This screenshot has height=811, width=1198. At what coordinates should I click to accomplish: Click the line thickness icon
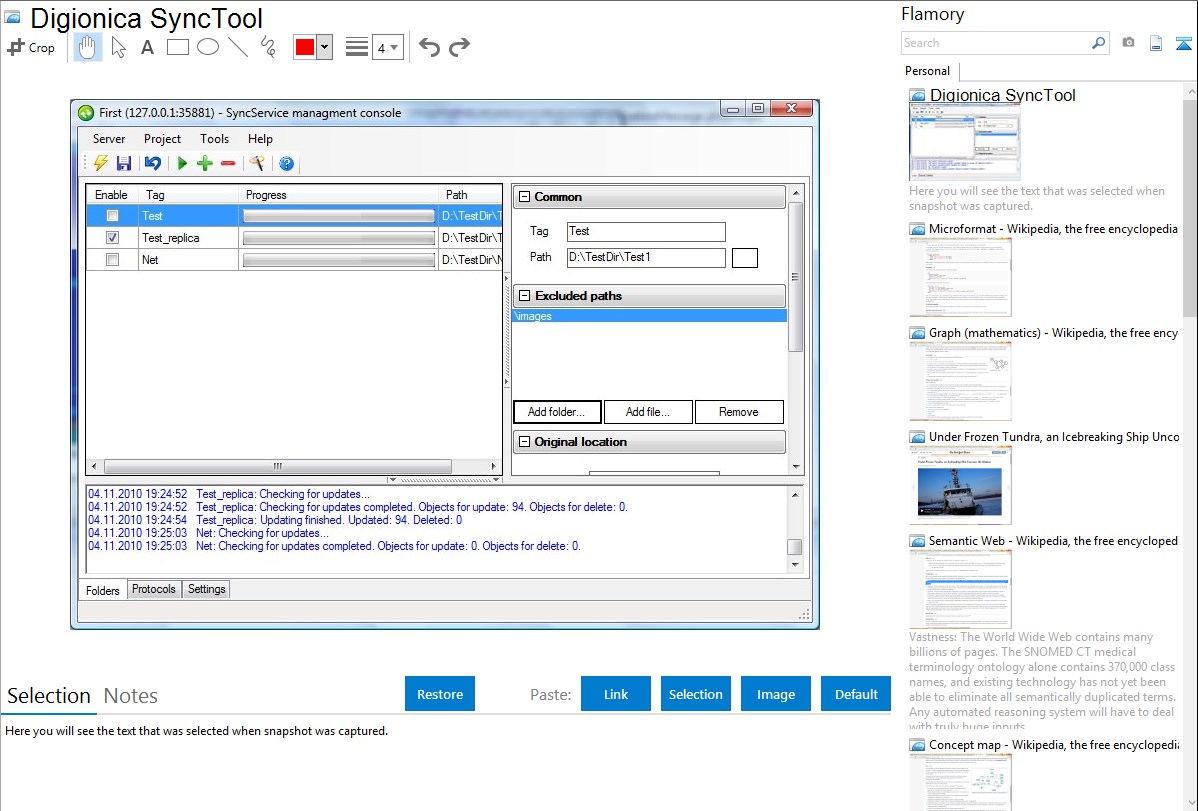click(x=356, y=47)
